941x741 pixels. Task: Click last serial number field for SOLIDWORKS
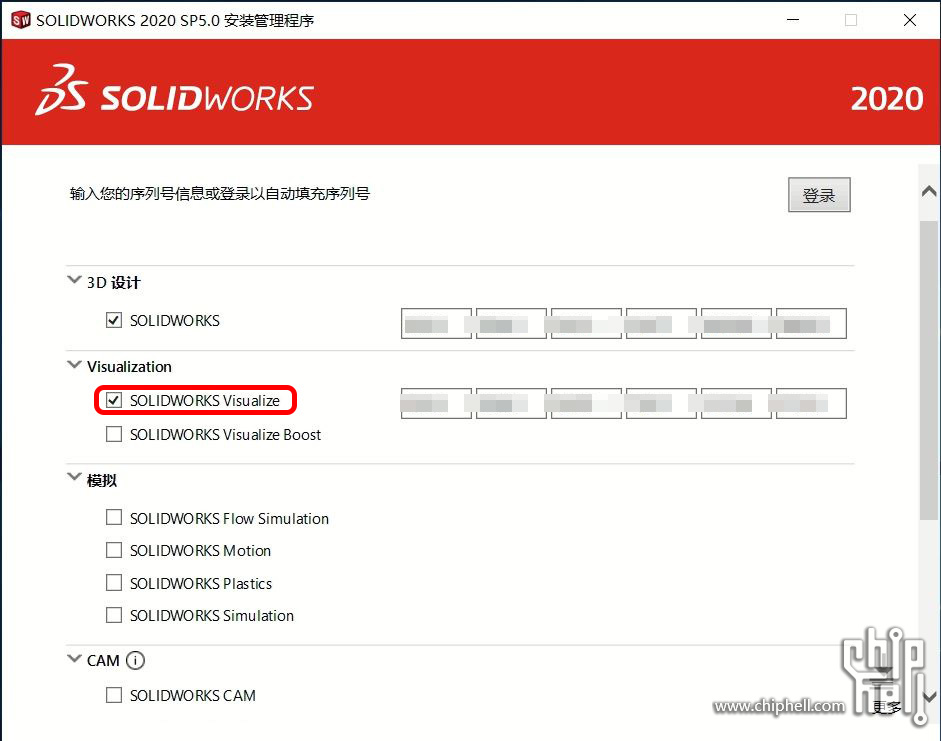[811, 323]
